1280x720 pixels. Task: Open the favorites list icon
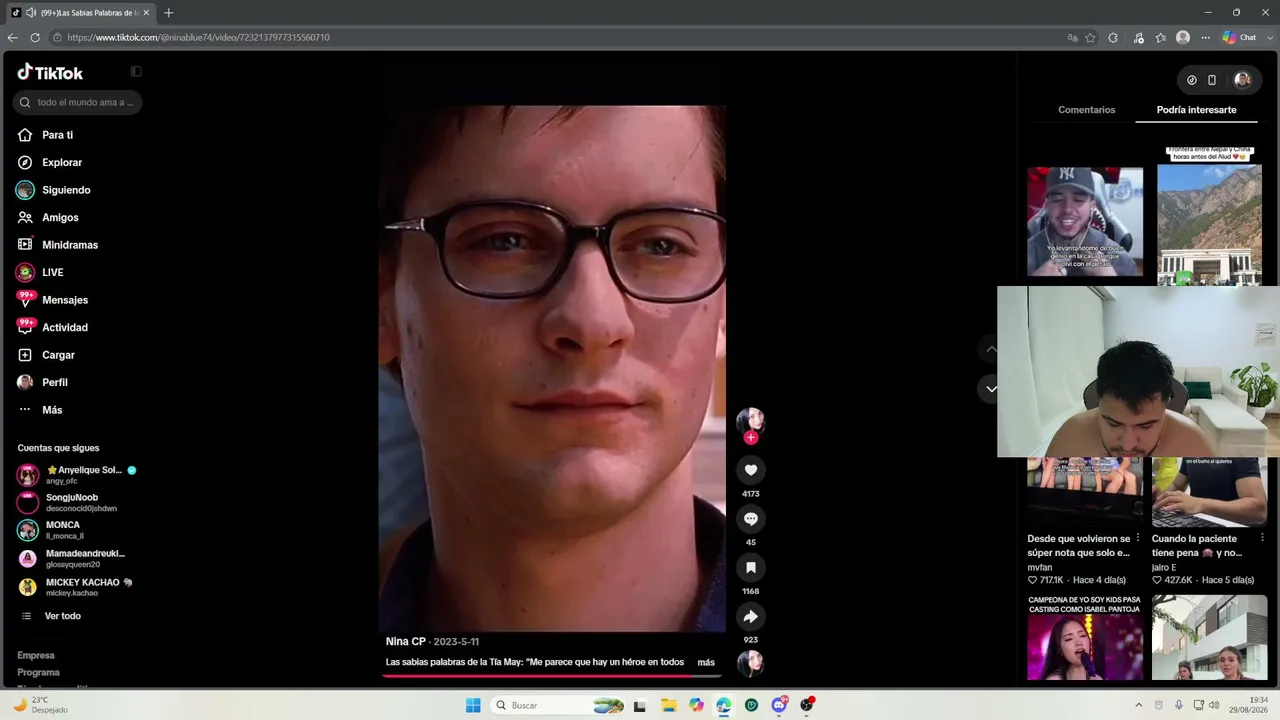pyautogui.click(x=1160, y=37)
